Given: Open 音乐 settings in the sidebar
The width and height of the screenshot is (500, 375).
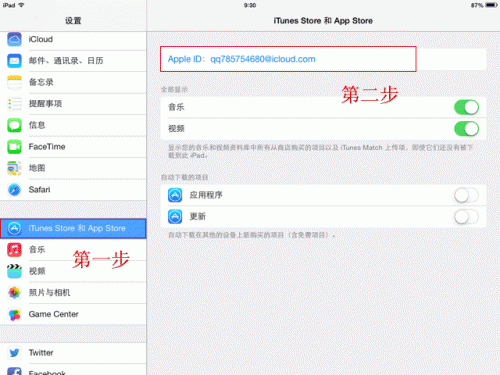Looking at the screenshot, I should point(73,250).
